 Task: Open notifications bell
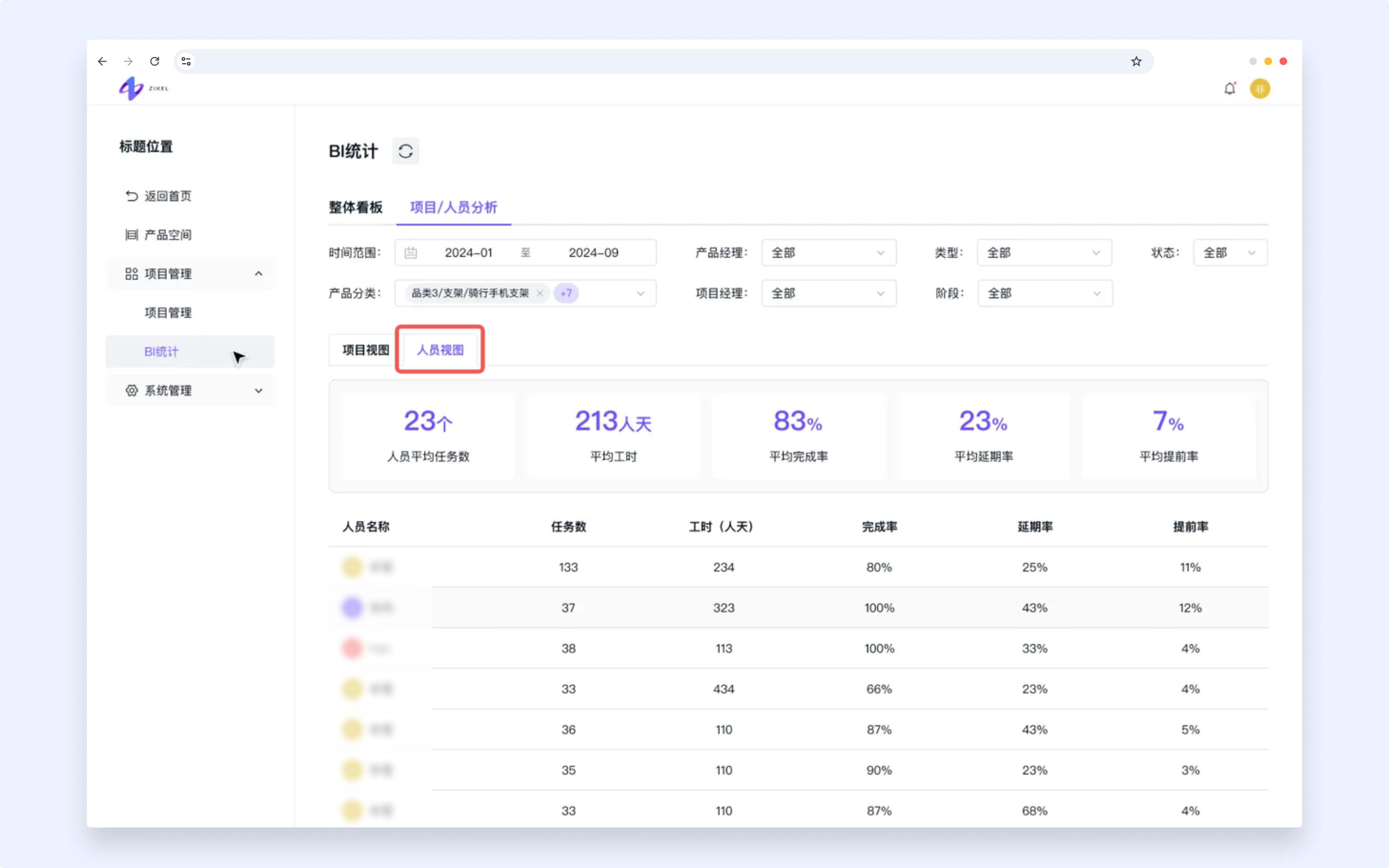(x=1230, y=88)
